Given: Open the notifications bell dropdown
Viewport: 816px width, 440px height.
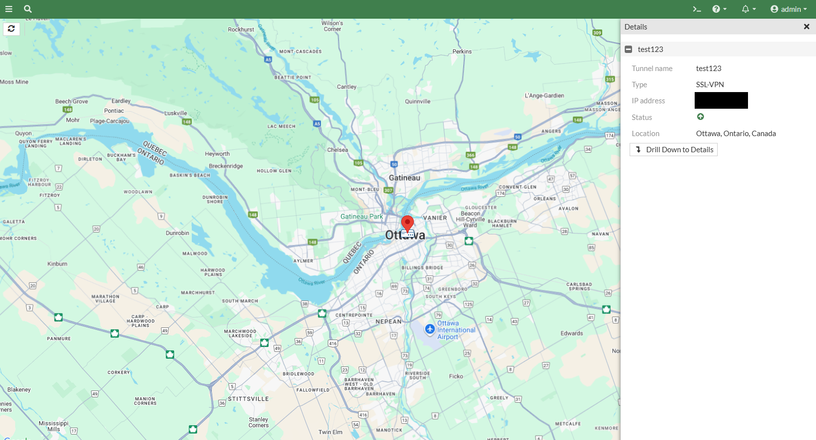Looking at the screenshot, I should 748,9.
